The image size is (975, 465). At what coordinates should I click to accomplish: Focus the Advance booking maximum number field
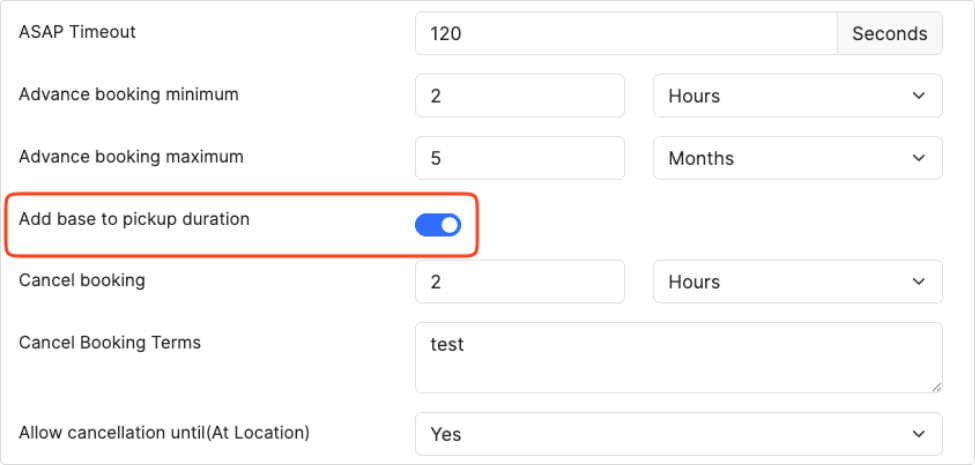520,158
